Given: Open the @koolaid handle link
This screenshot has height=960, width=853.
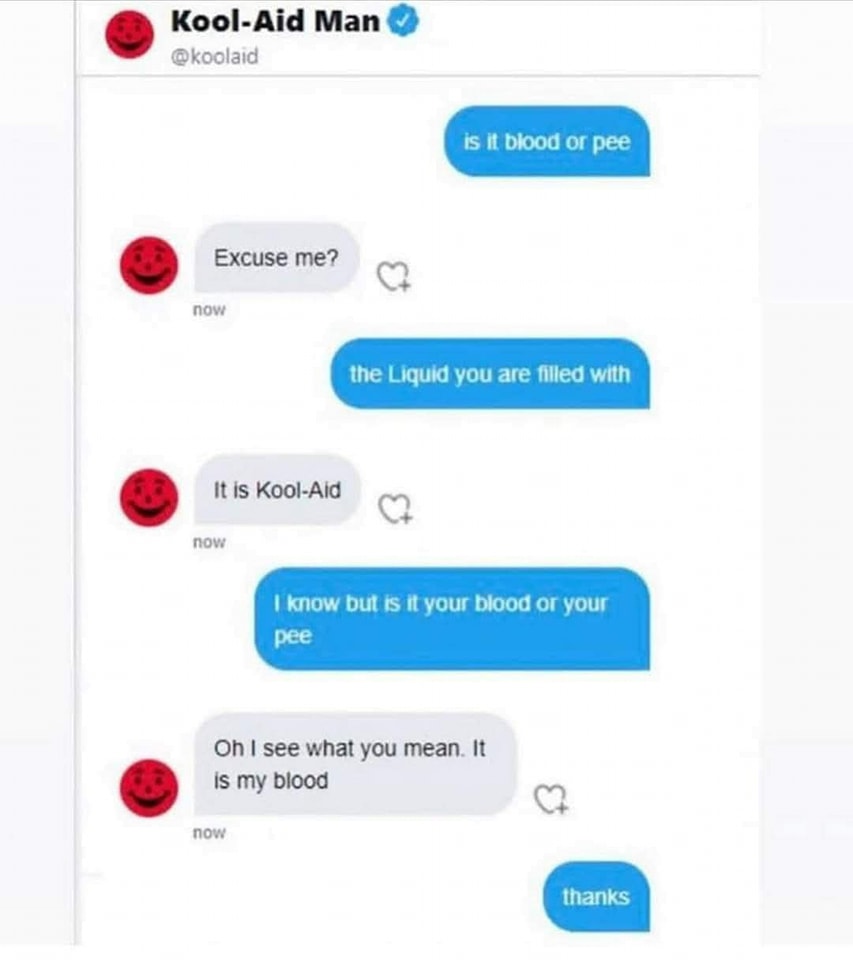Looking at the screenshot, I should [x=215, y=56].
